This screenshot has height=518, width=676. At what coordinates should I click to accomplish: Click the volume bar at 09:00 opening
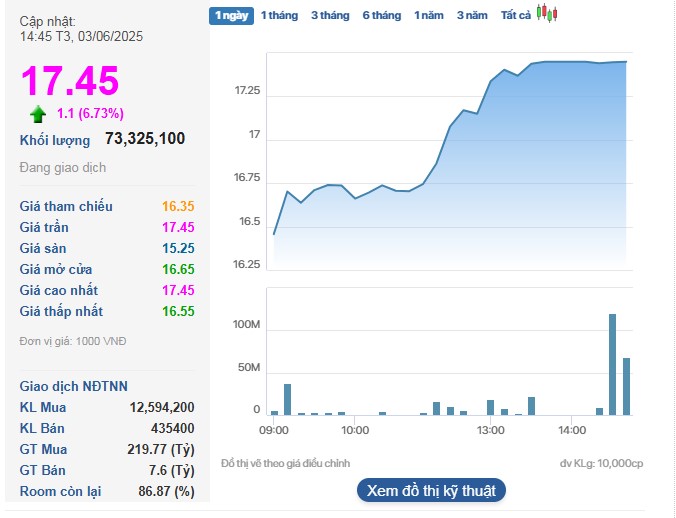pos(274,412)
